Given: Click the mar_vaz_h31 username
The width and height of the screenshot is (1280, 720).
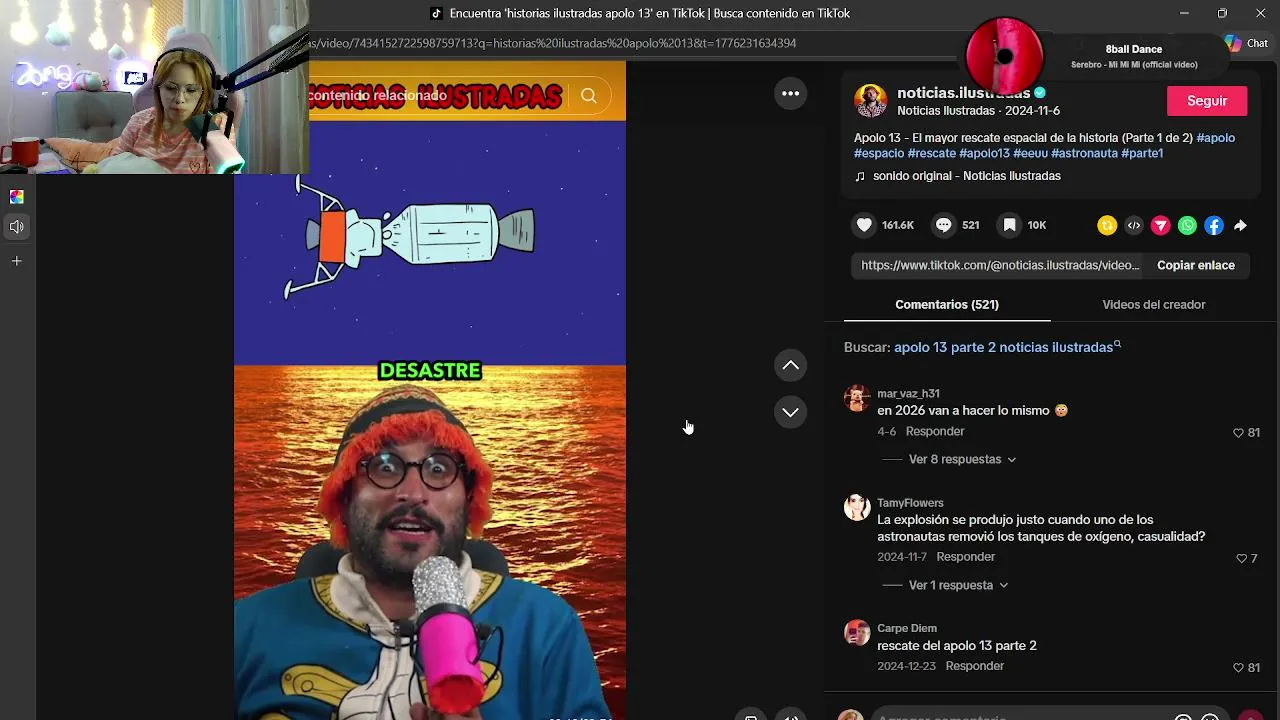Looking at the screenshot, I should tap(908, 394).
